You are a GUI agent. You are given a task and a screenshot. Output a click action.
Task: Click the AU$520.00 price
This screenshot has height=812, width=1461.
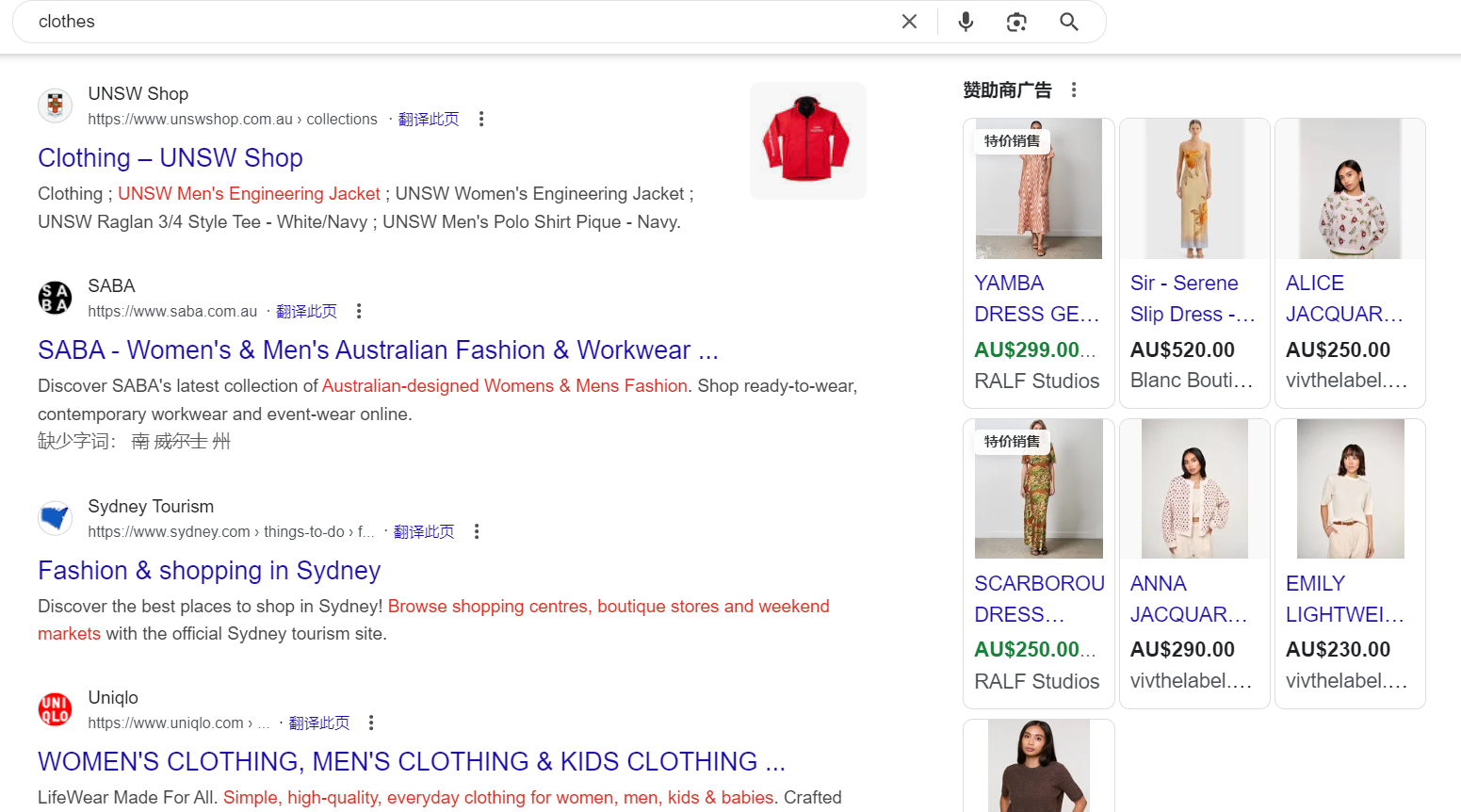point(1182,349)
